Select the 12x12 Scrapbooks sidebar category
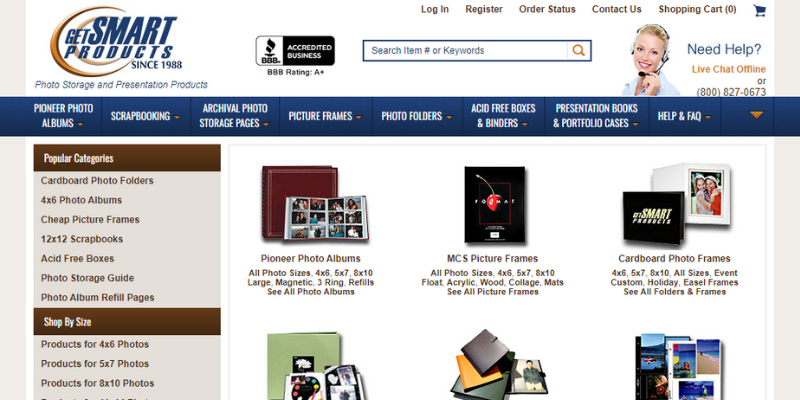800x400 pixels. [82, 239]
